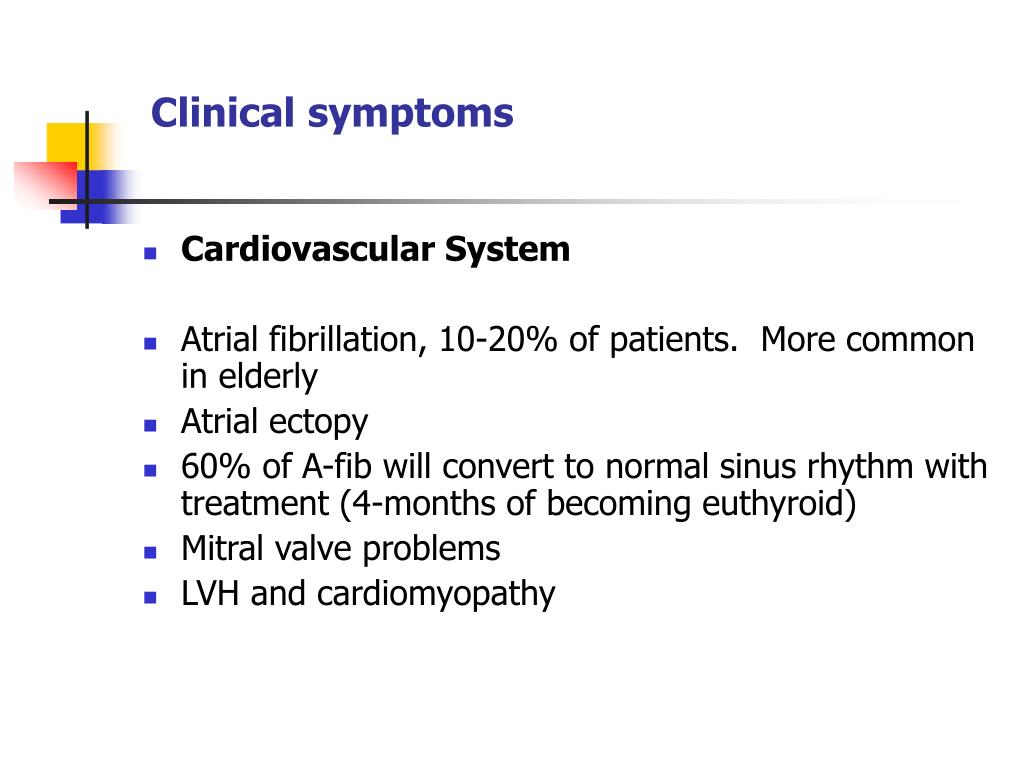Click the Clinical symptoms title
1024x768 pixels.
point(332,115)
